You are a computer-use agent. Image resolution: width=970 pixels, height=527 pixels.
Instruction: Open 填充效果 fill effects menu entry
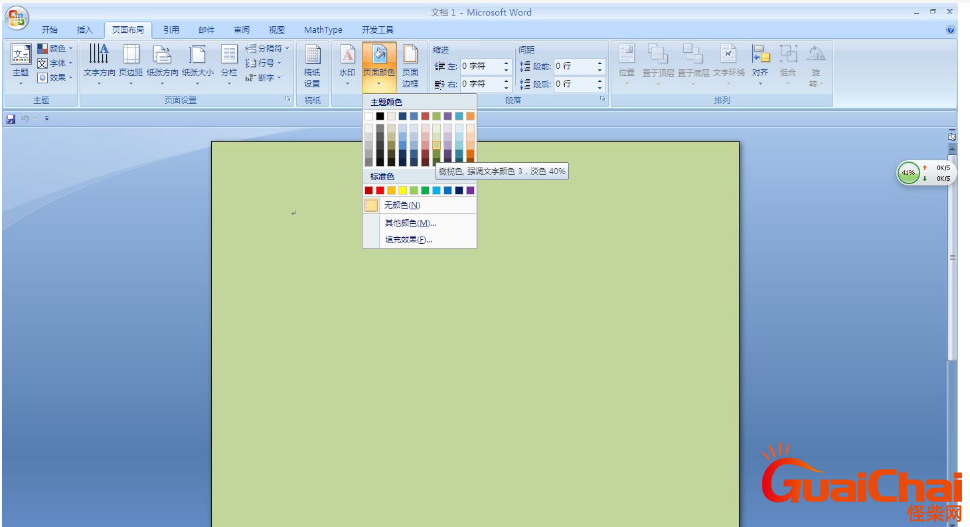coord(408,240)
